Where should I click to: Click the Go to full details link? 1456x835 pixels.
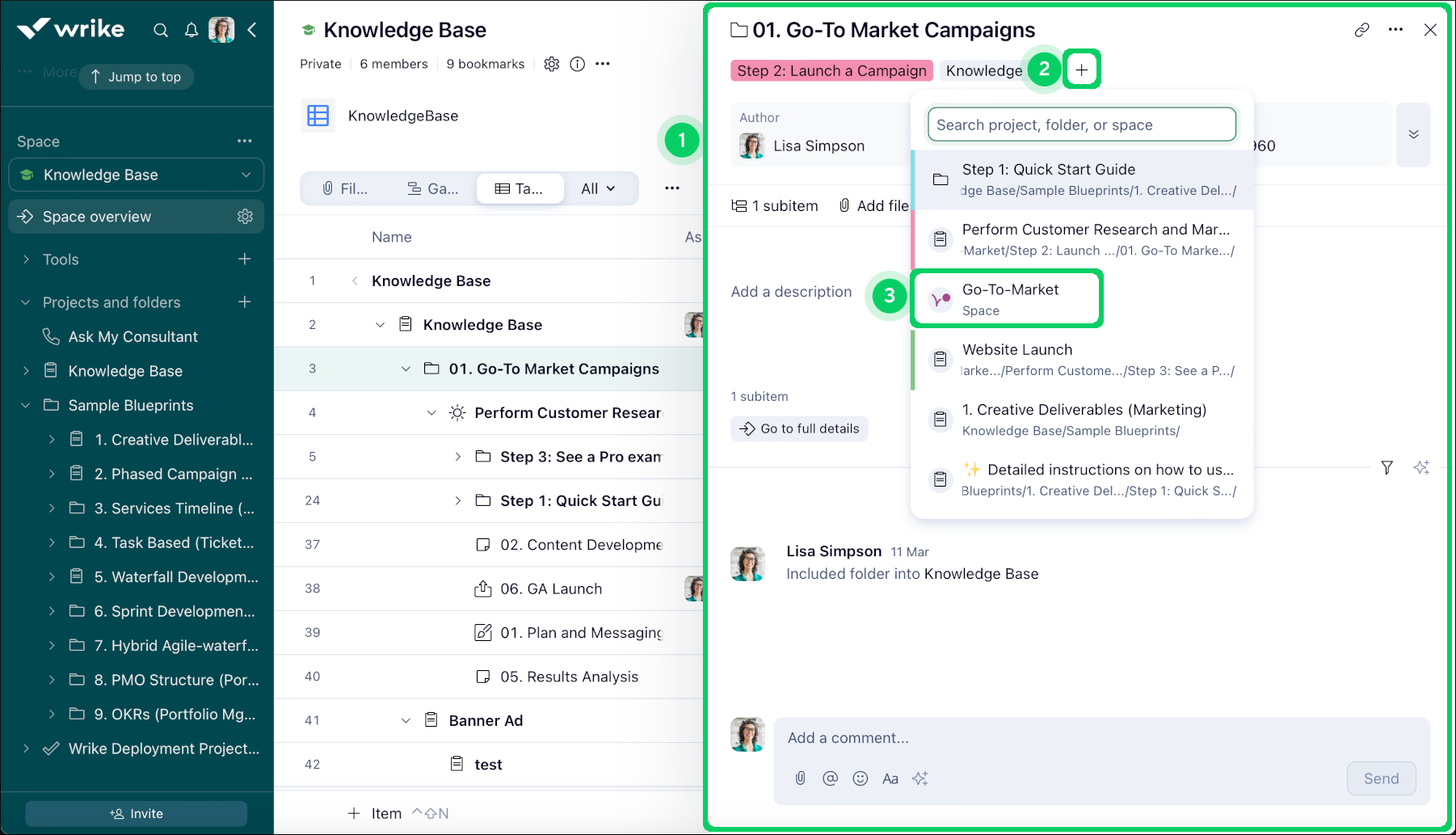tap(799, 428)
